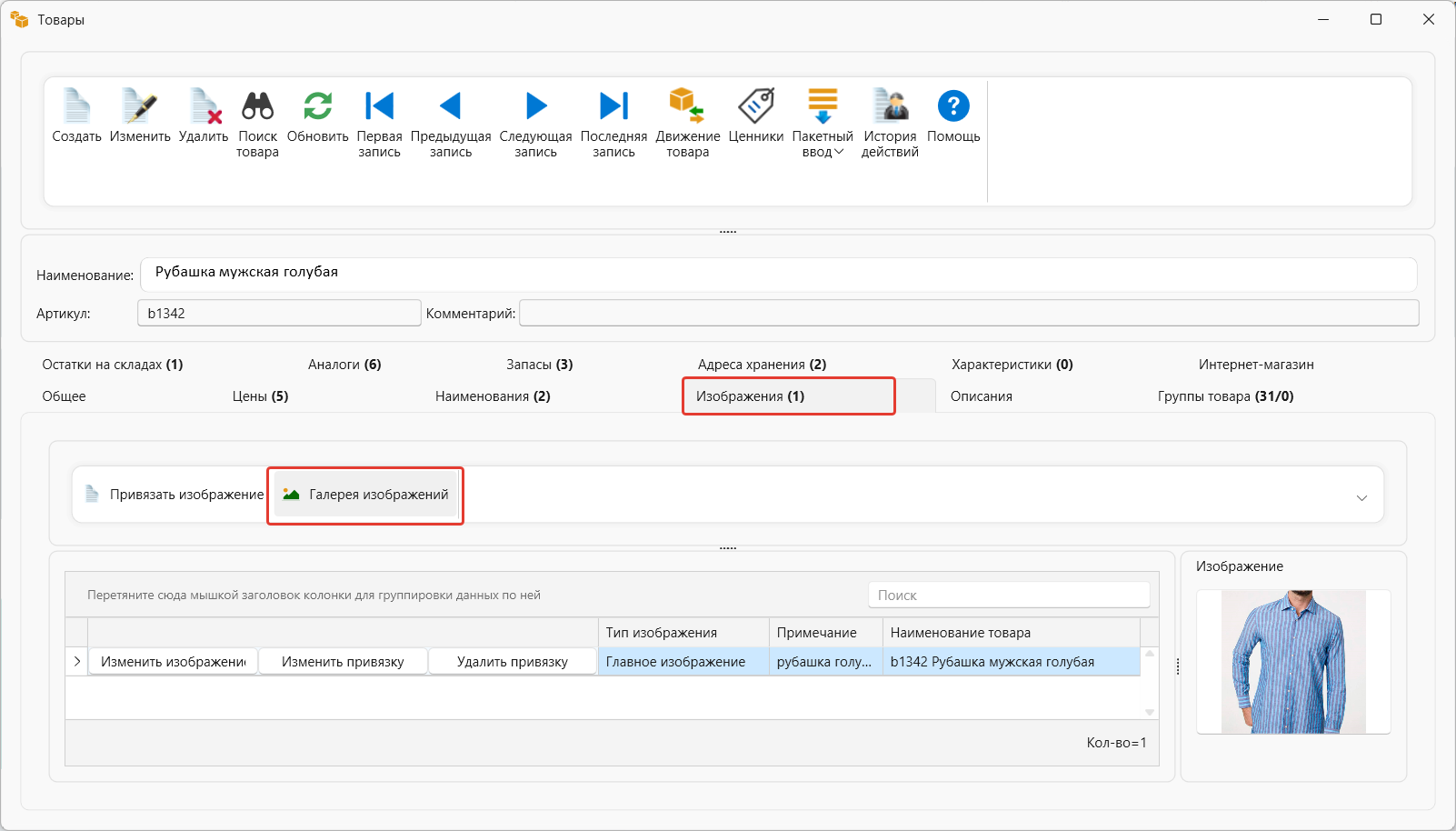The height and width of the screenshot is (831, 1456).
Task: Open Адреса хранения (2) tab
Action: coord(763,365)
